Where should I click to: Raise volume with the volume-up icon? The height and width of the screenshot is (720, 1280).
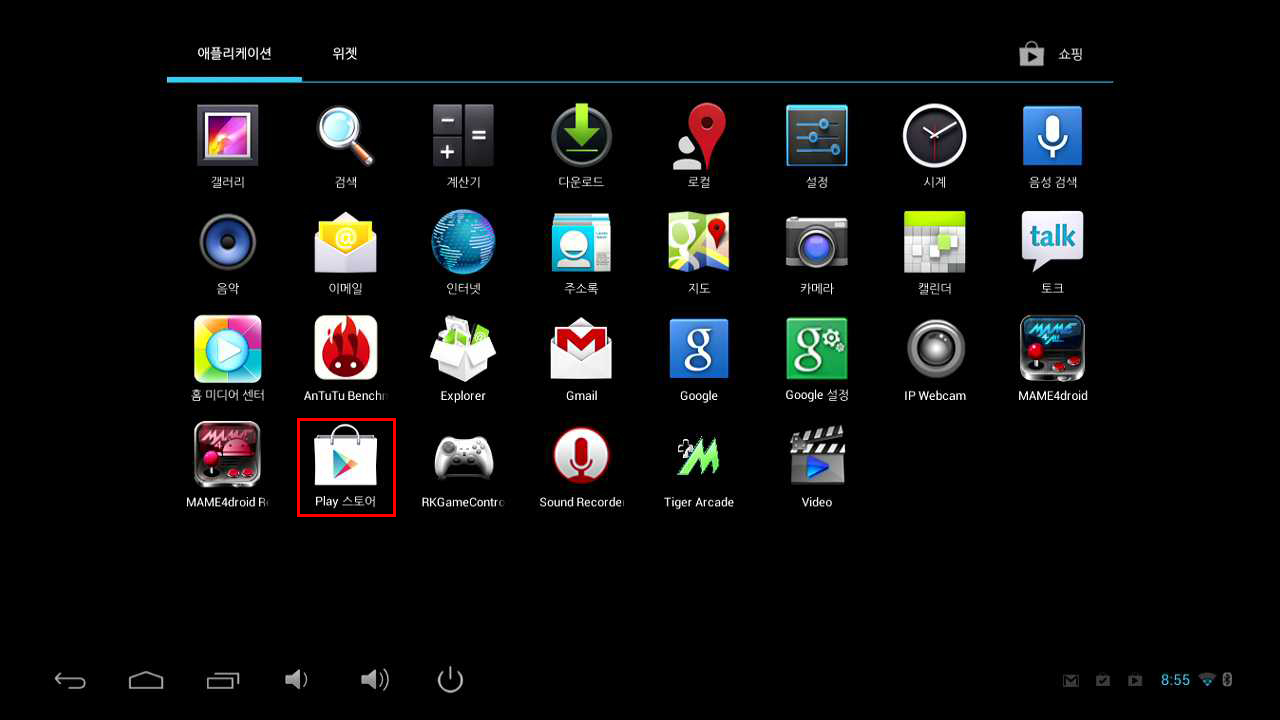[374, 680]
